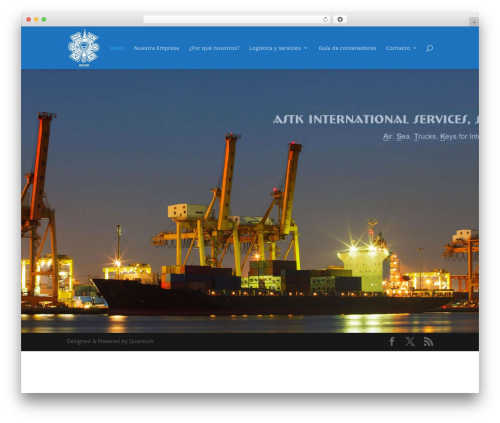Open the RSS feed icon in footer
500x423 pixels.
coord(428,342)
